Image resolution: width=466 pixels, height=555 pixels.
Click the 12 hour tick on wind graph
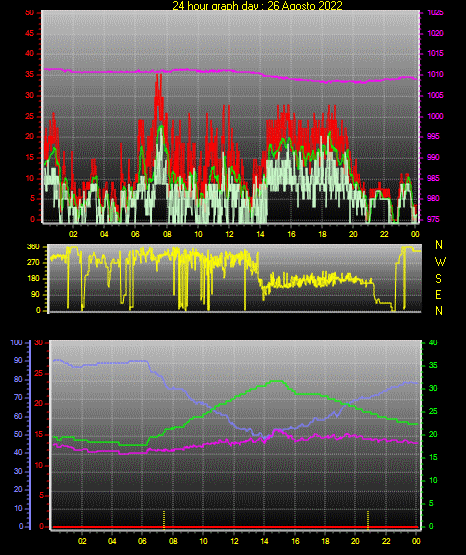coord(229,234)
